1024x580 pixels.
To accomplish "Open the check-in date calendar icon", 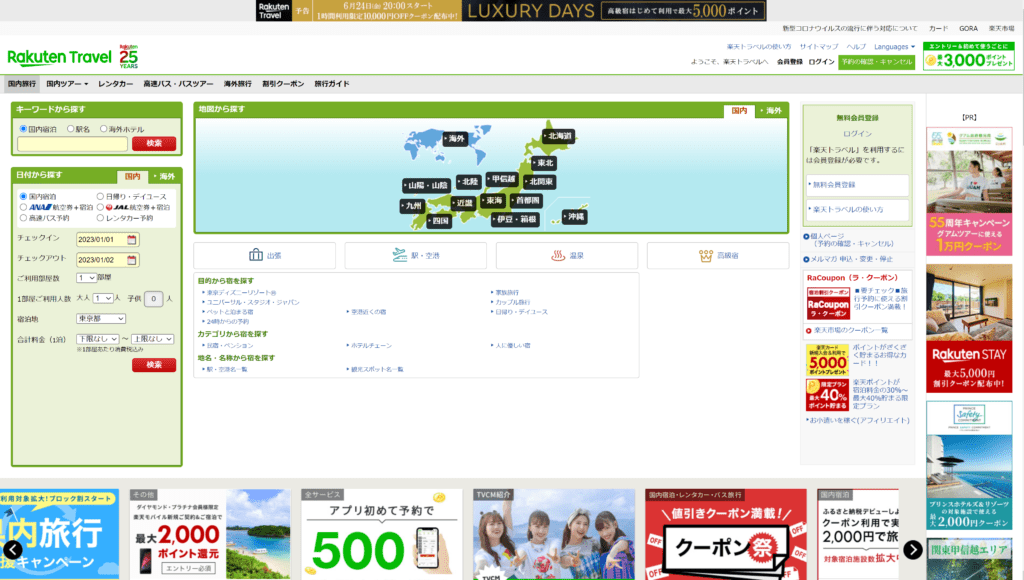I will pyautogui.click(x=130, y=238).
